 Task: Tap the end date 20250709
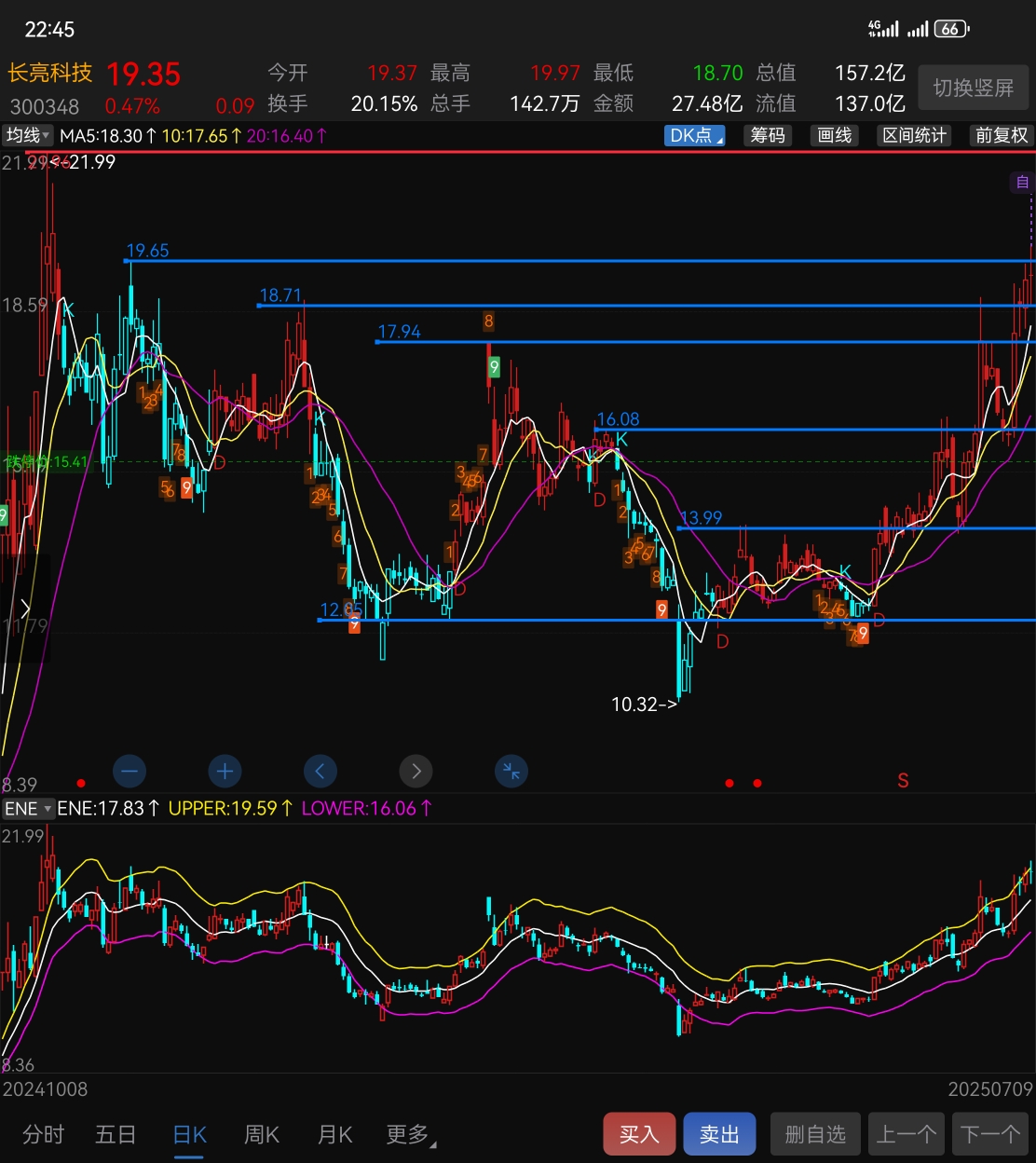click(x=990, y=1089)
